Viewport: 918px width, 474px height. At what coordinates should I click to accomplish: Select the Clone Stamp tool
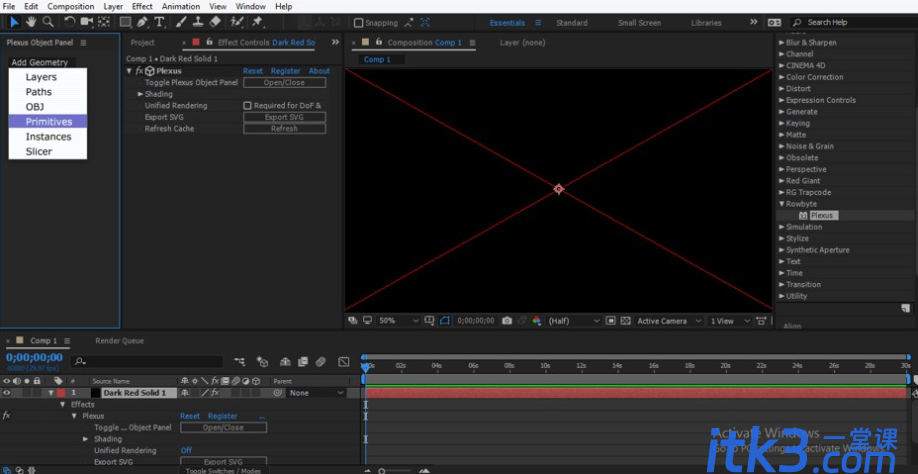pos(198,22)
